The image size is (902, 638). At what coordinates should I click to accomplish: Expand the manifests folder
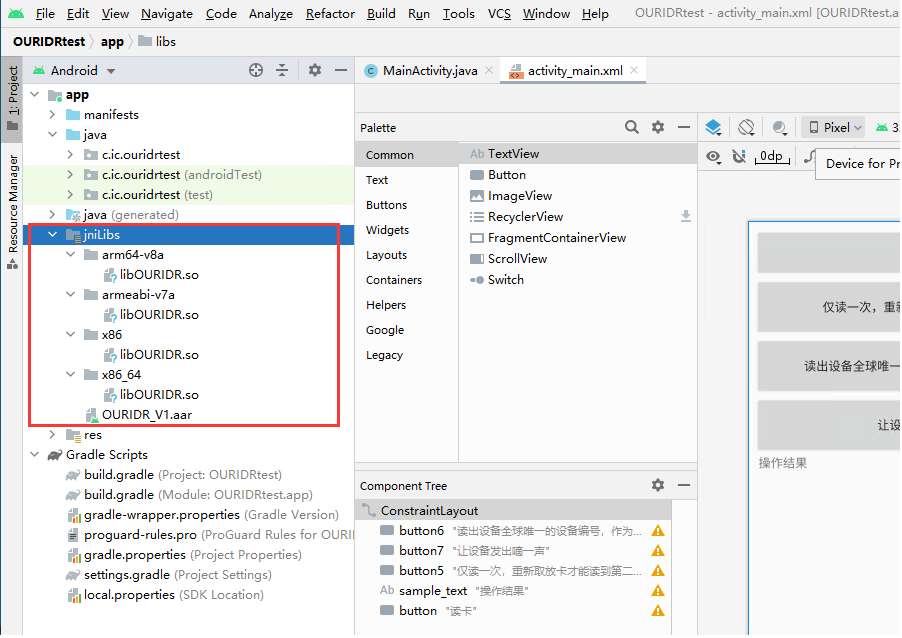pyautogui.click(x=52, y=115)
